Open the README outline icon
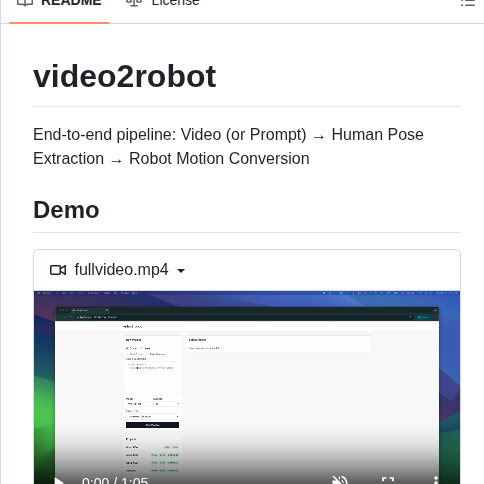This screenshot has width=484, height=484. tap(467, 3)
